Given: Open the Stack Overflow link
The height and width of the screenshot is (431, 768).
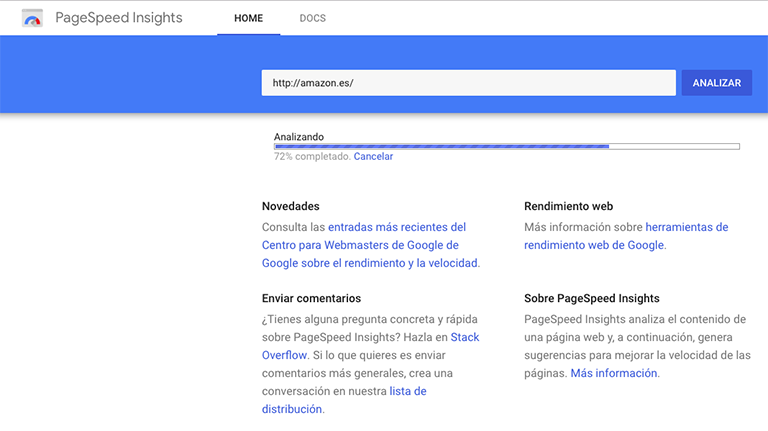Looking at the screenshot, I should (x=465, y=337).
